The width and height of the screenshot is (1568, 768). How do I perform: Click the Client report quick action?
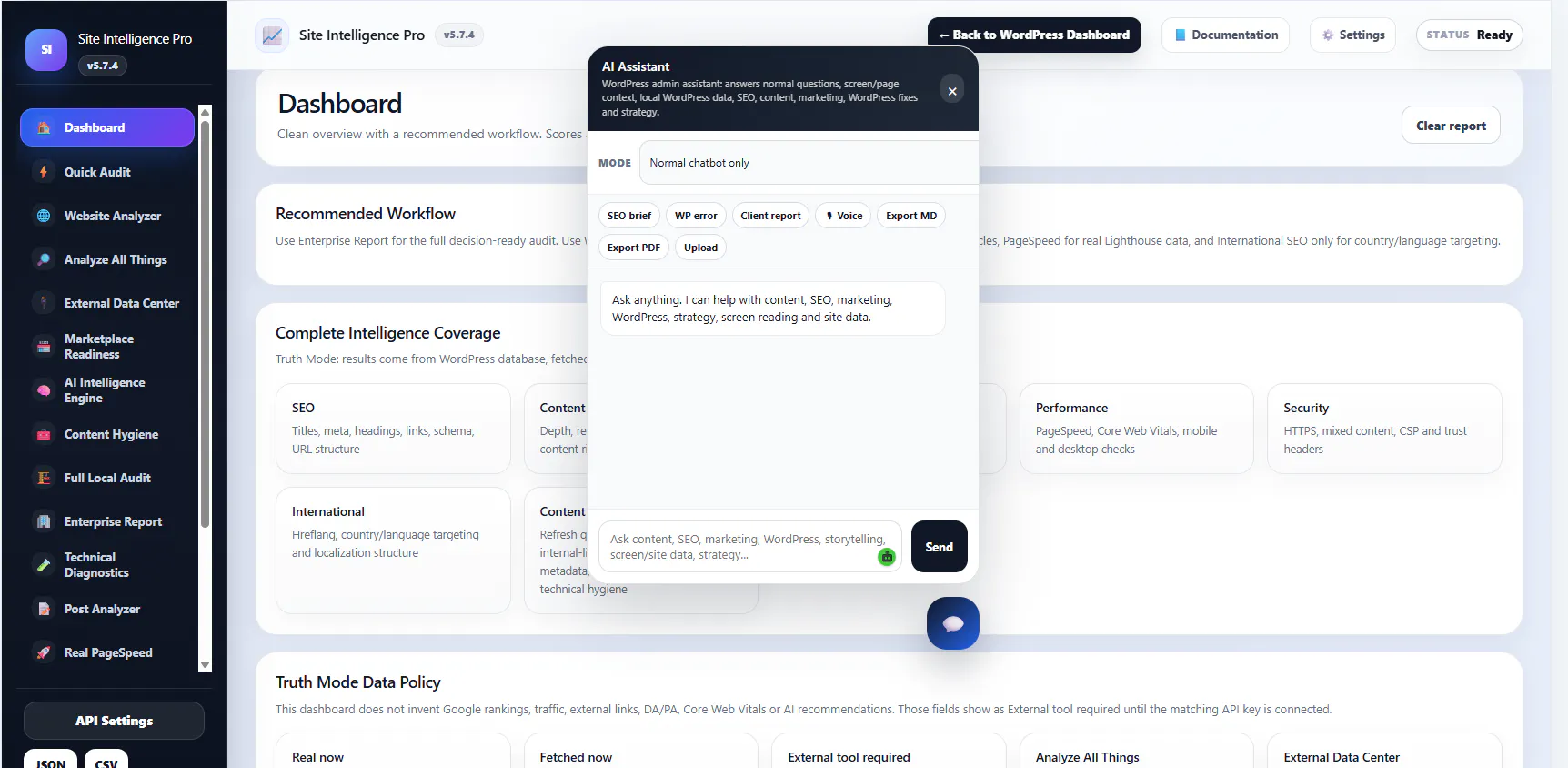[x=770, y=216]
